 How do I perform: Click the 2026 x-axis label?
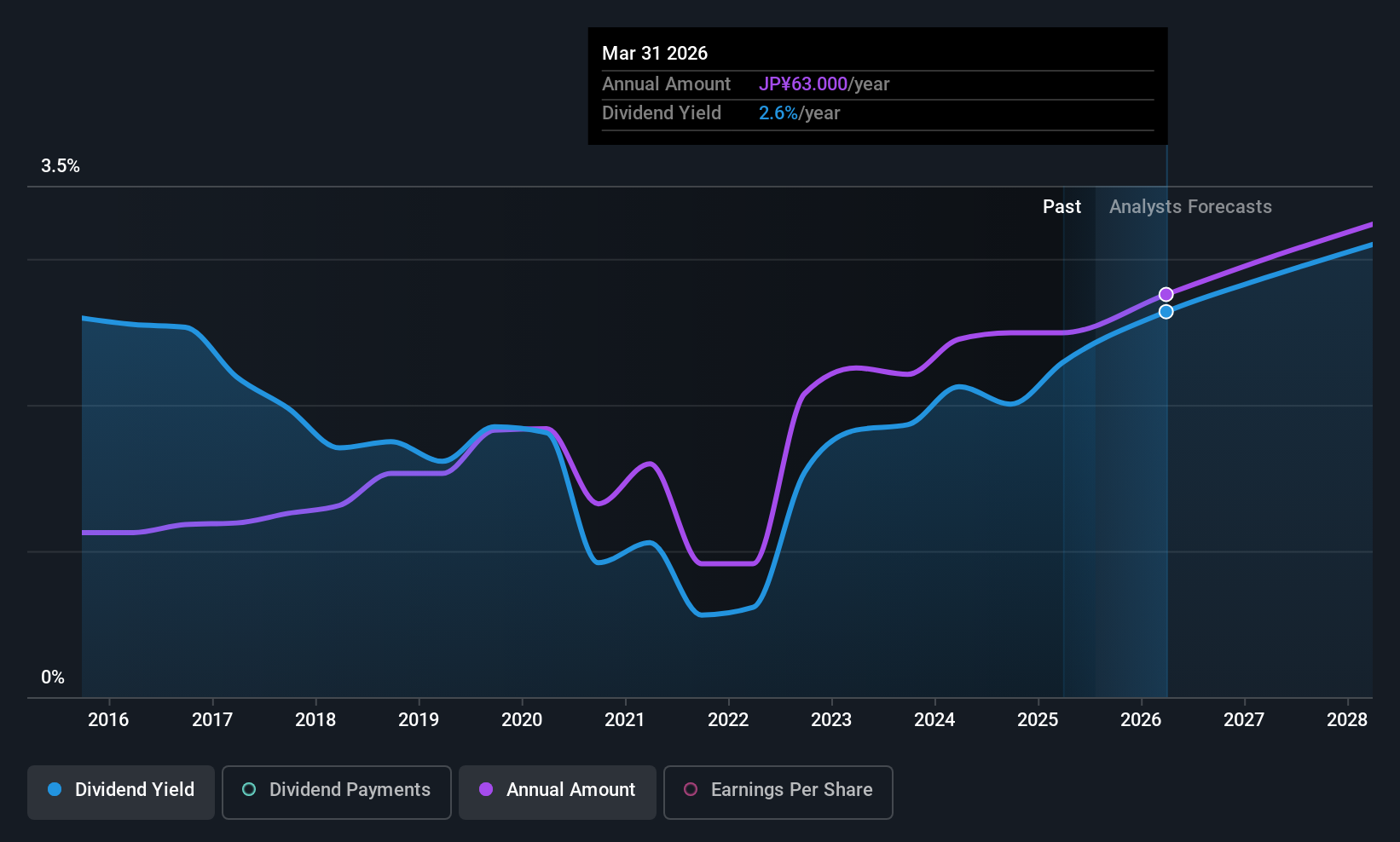(x=1141, y=719)
